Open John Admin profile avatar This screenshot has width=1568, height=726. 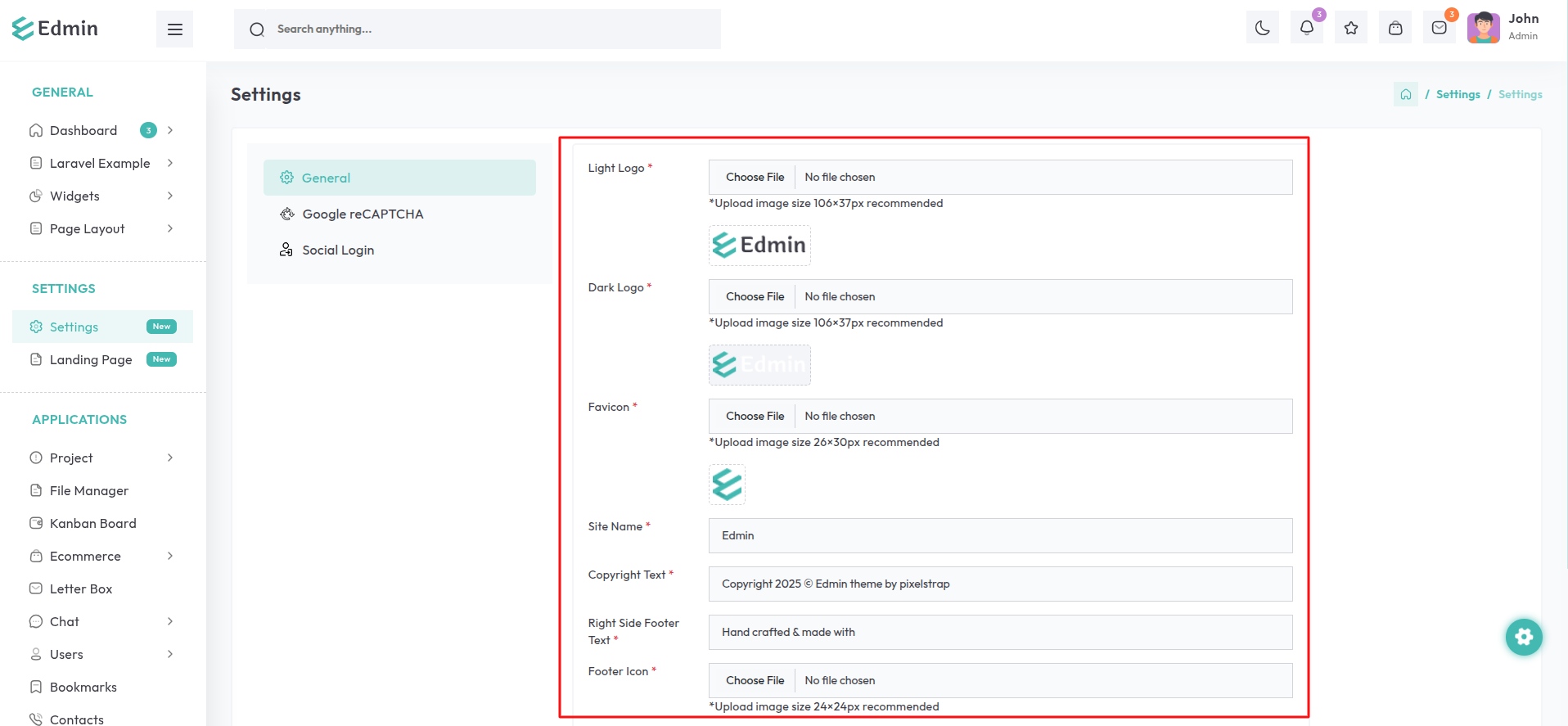coord(1483,28)
